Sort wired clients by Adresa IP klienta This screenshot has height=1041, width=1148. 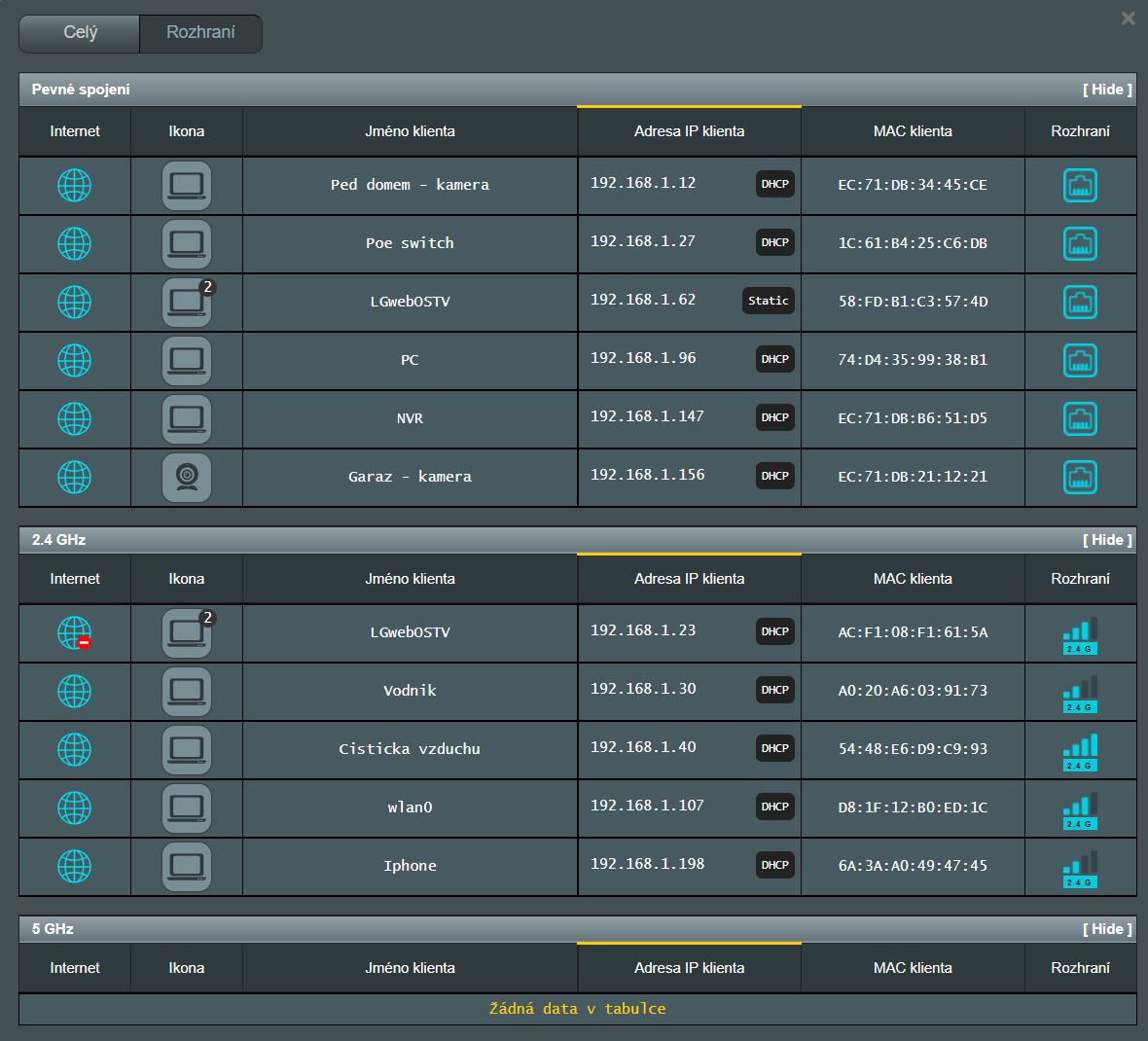(689, 131)
